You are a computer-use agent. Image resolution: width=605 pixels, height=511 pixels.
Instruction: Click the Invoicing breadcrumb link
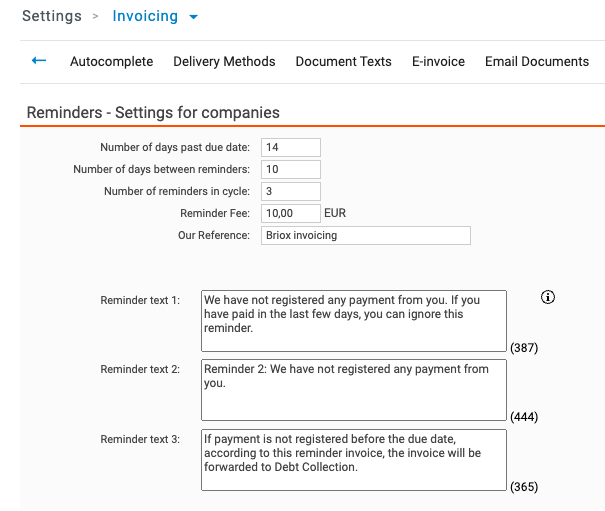145,17
